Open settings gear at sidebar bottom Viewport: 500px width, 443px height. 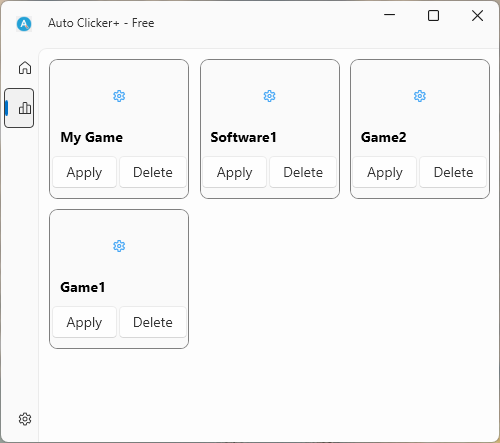click(x=25, y=419)
